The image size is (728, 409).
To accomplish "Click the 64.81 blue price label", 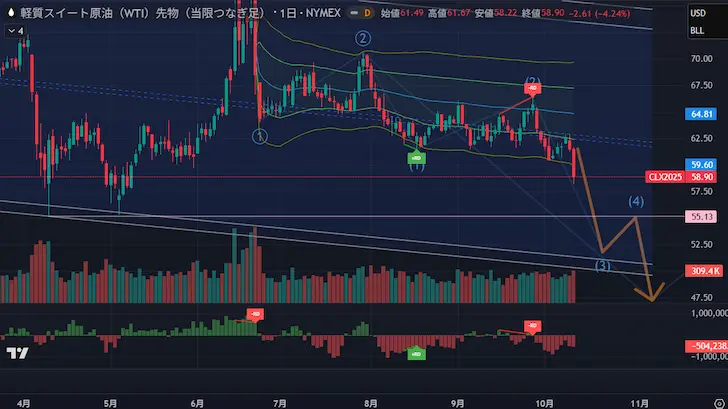I will pos(701,114).
